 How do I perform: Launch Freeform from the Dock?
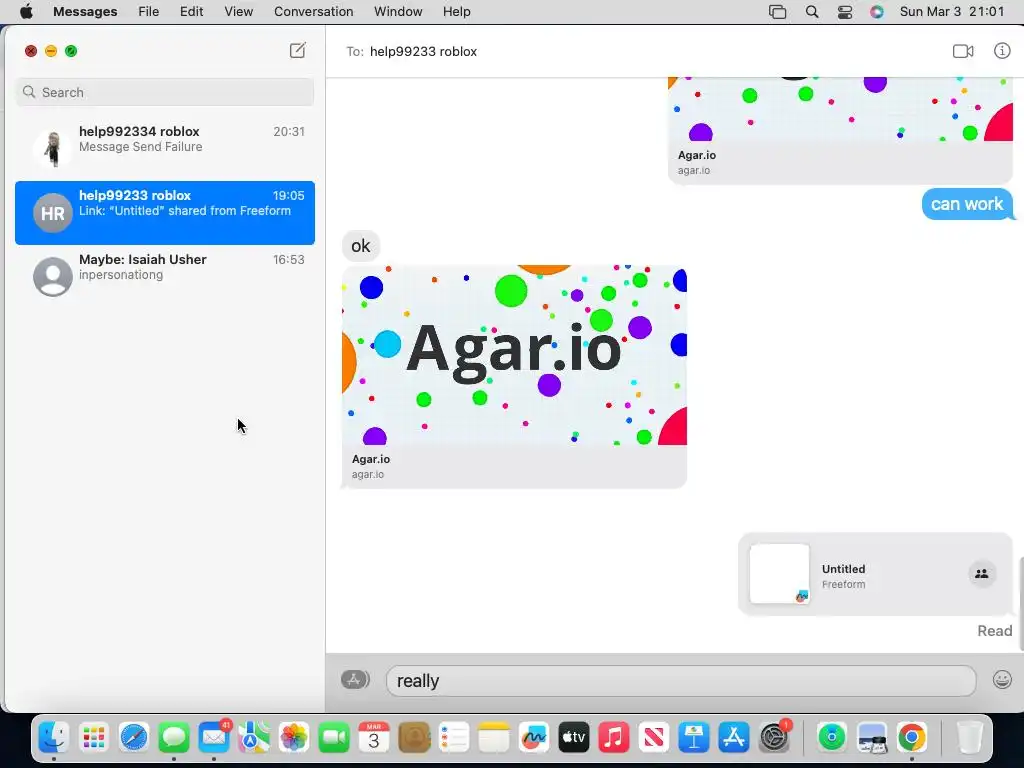click(x=534, y=738)
